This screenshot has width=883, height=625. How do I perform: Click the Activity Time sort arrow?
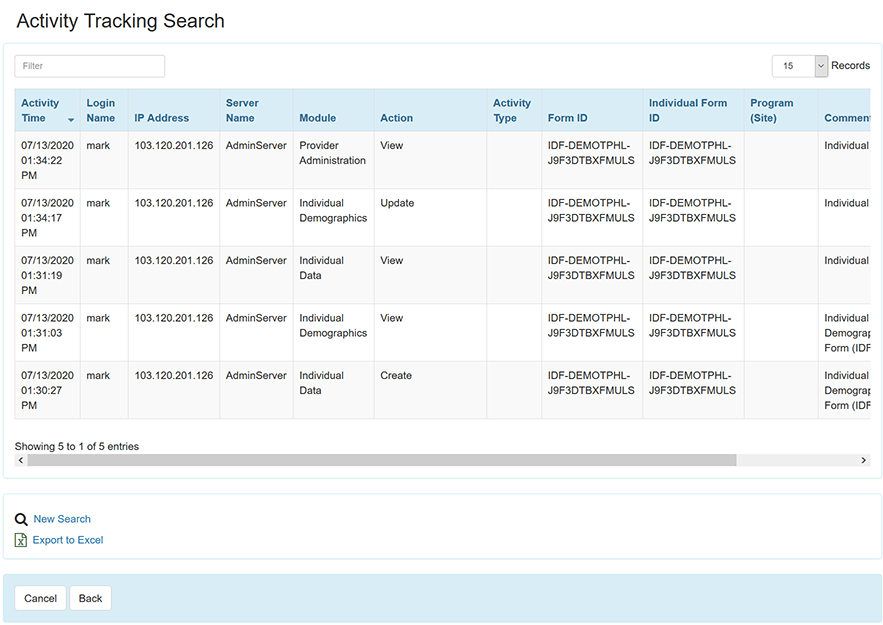71,119
